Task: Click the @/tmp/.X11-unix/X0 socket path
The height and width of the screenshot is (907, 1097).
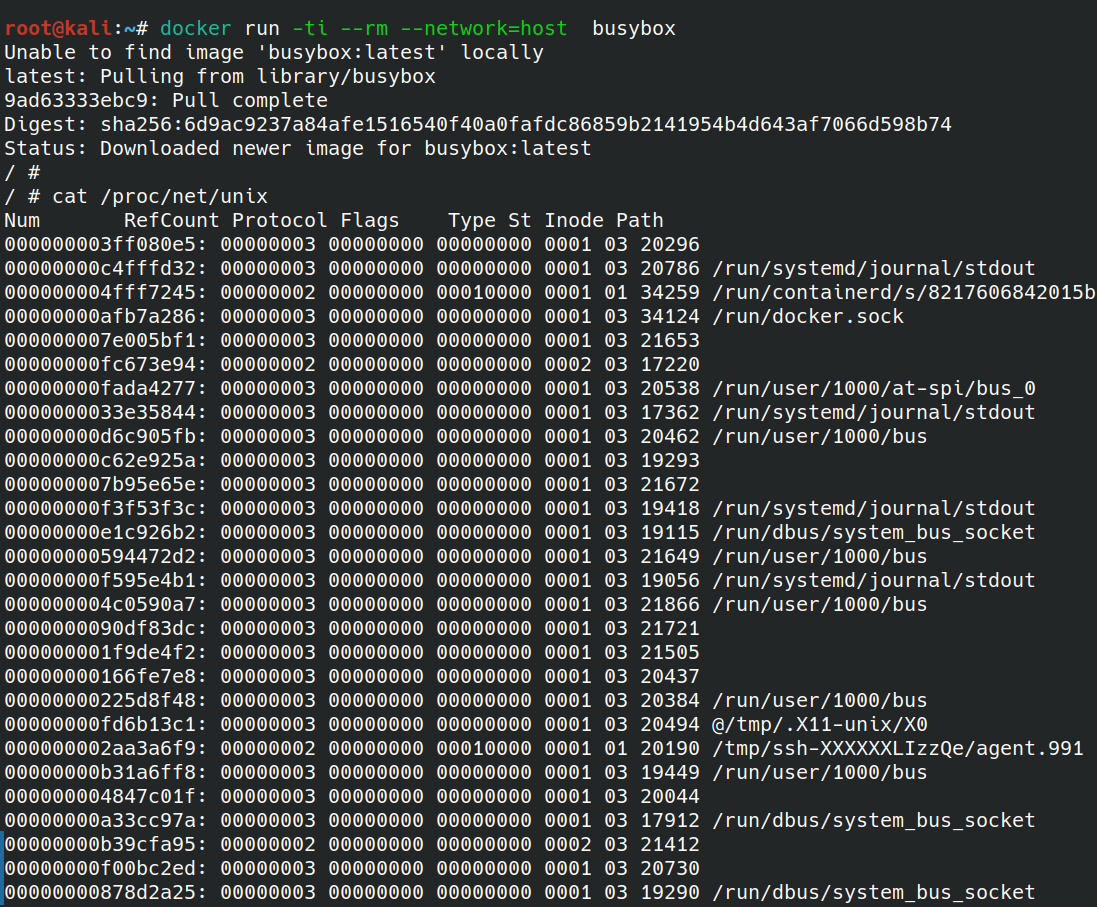Action: pos(826,724)
